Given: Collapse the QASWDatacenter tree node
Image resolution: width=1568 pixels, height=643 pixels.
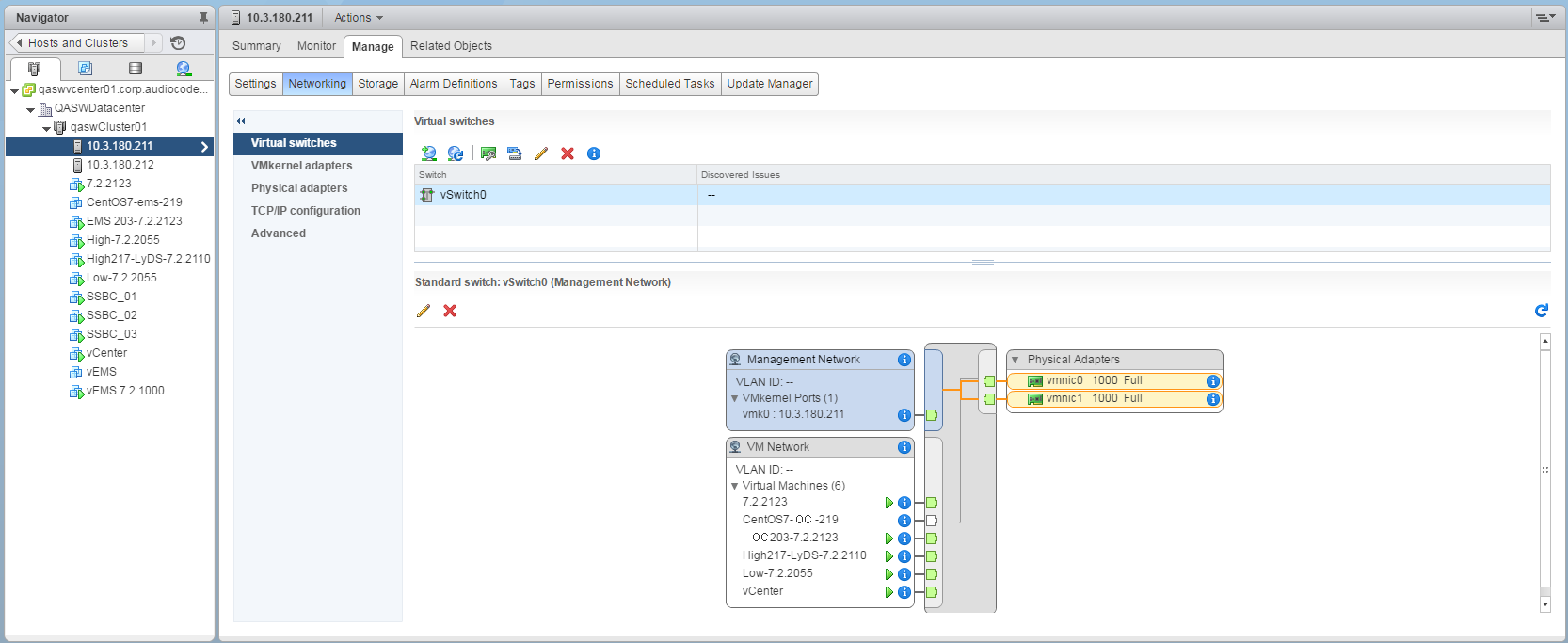Looking at the screenshot, I should click(x=31, y=109).
